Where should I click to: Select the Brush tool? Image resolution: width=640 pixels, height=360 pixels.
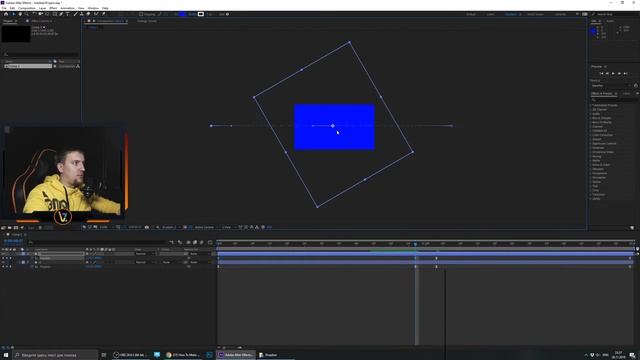75,14
